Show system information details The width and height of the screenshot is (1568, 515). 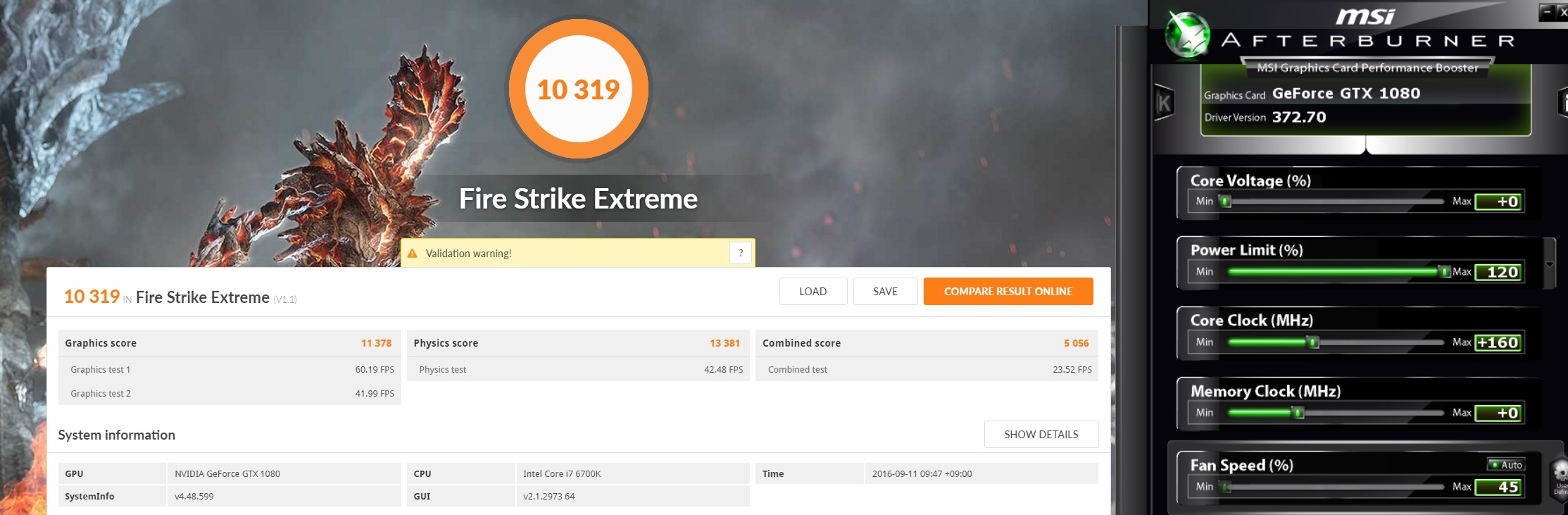pyautogui.click(x=1041, y=434)
